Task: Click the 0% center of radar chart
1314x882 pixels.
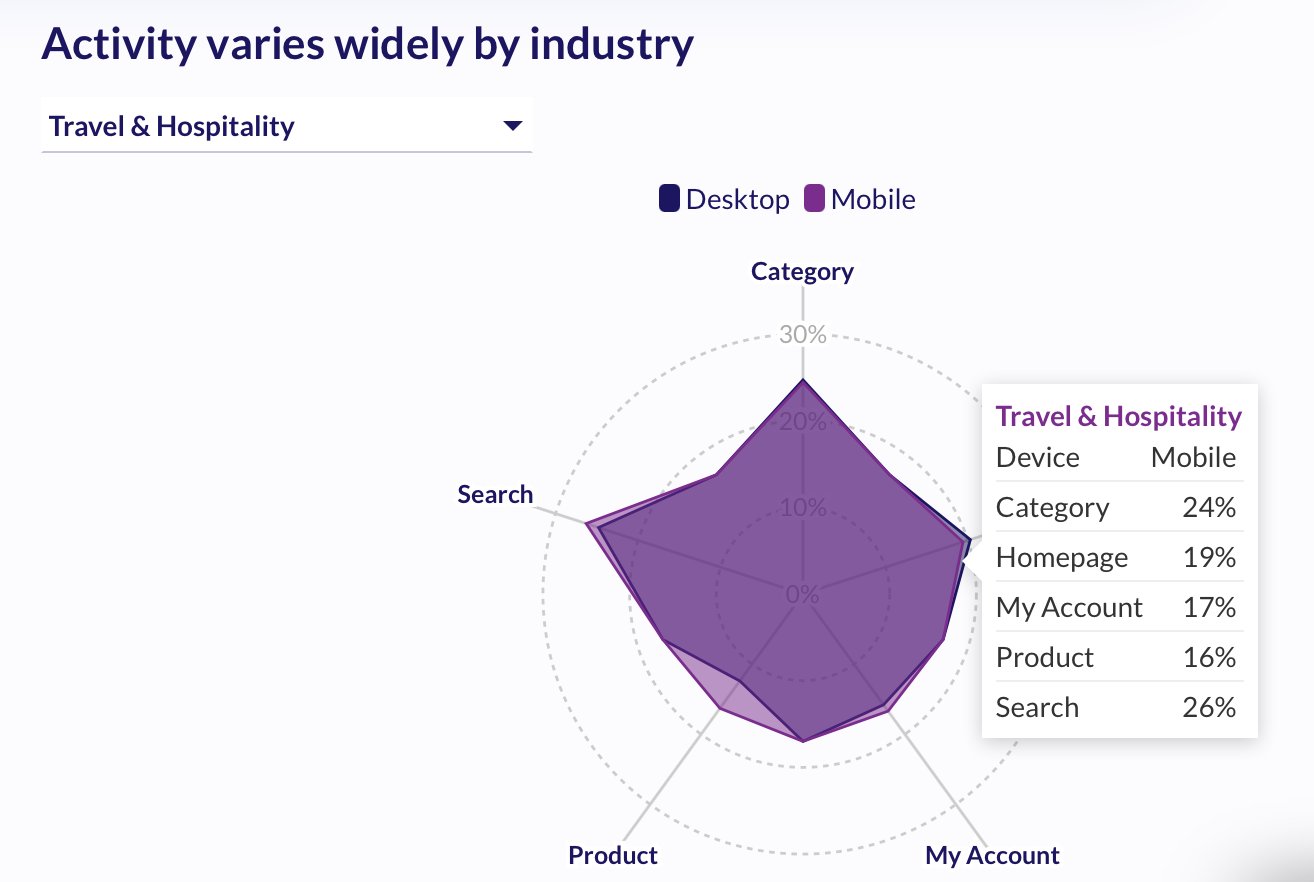Action: pos(802,594)
